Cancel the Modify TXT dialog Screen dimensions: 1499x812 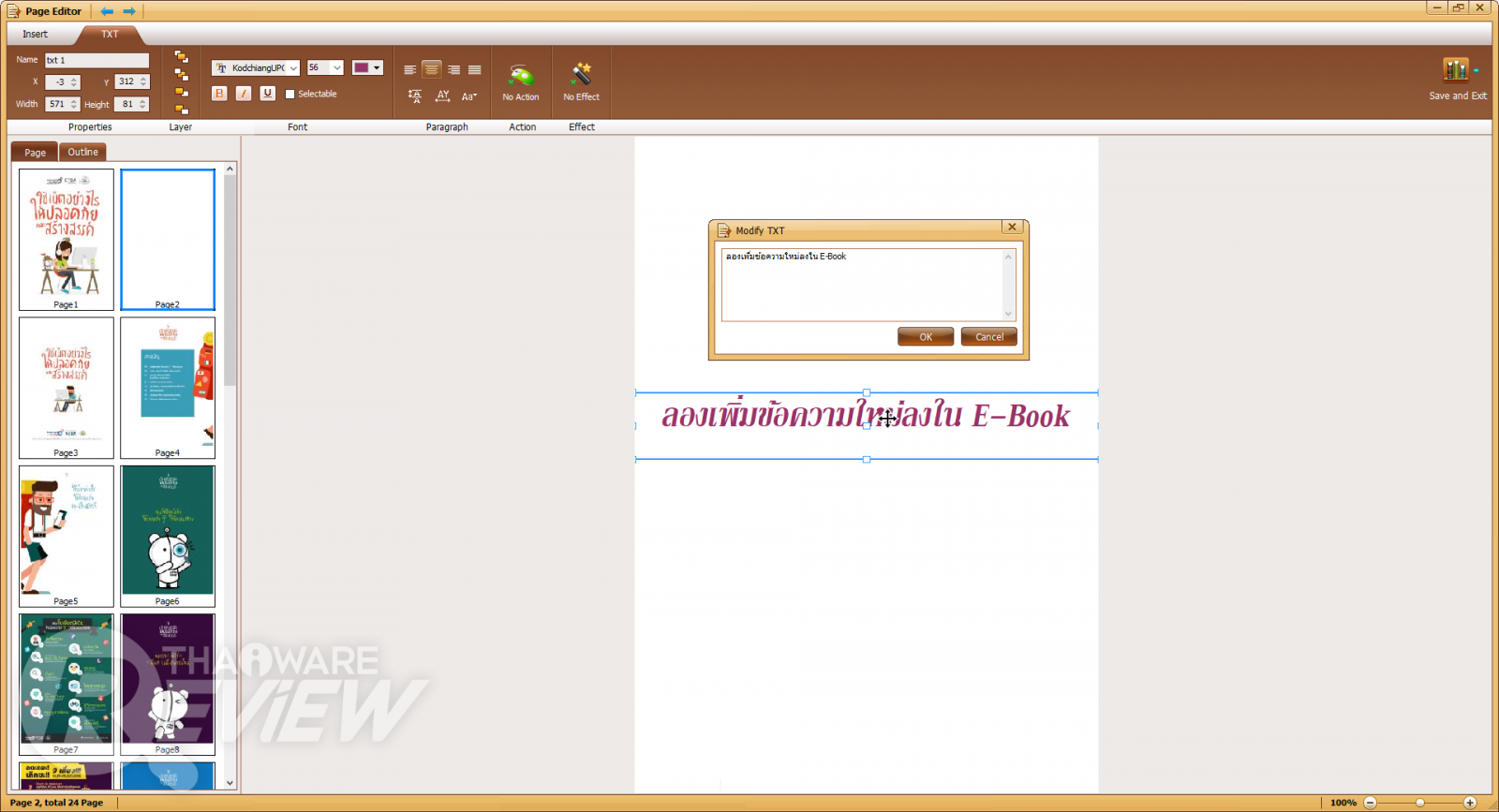click(x=989, y=337)
